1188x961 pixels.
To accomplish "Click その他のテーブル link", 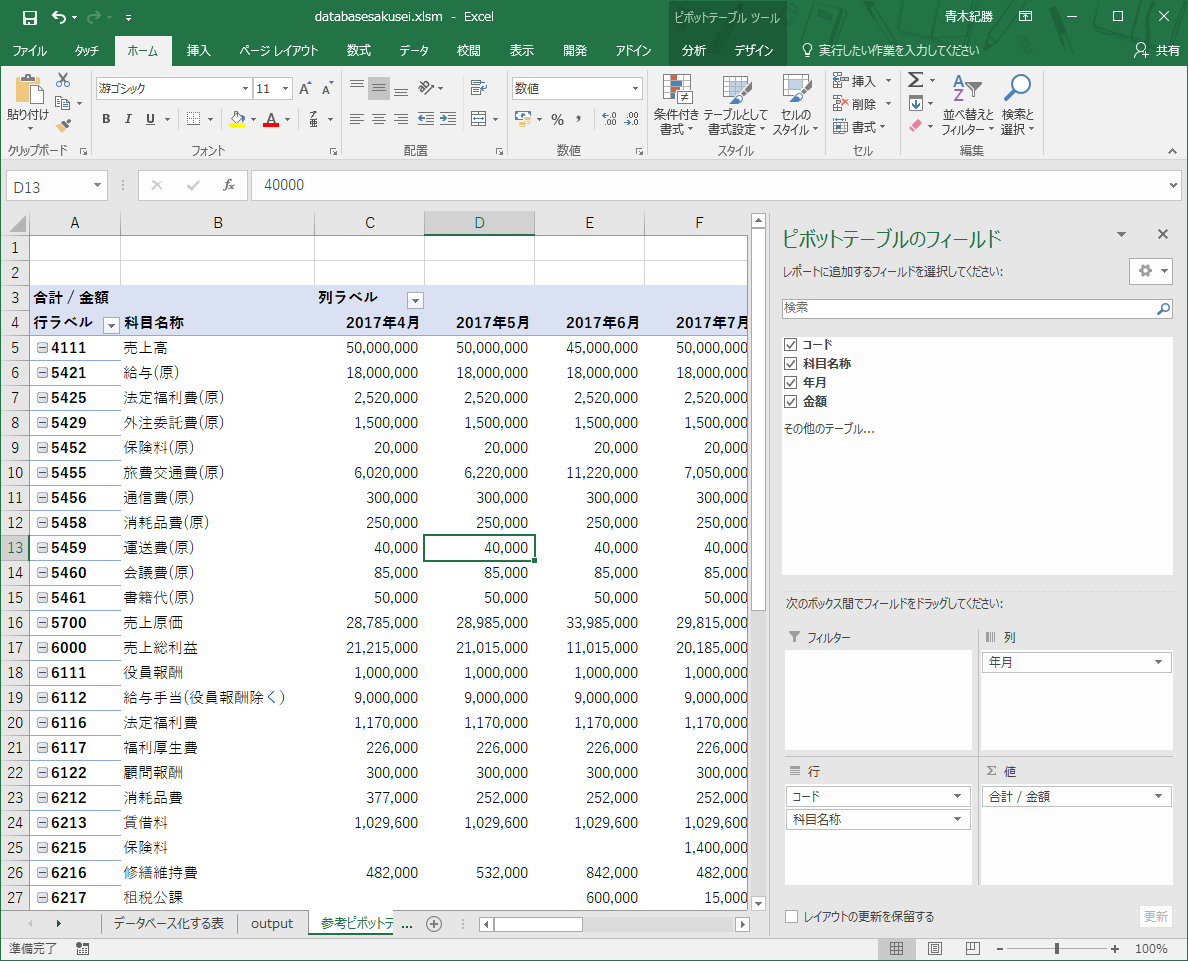I will pos(828,429).
